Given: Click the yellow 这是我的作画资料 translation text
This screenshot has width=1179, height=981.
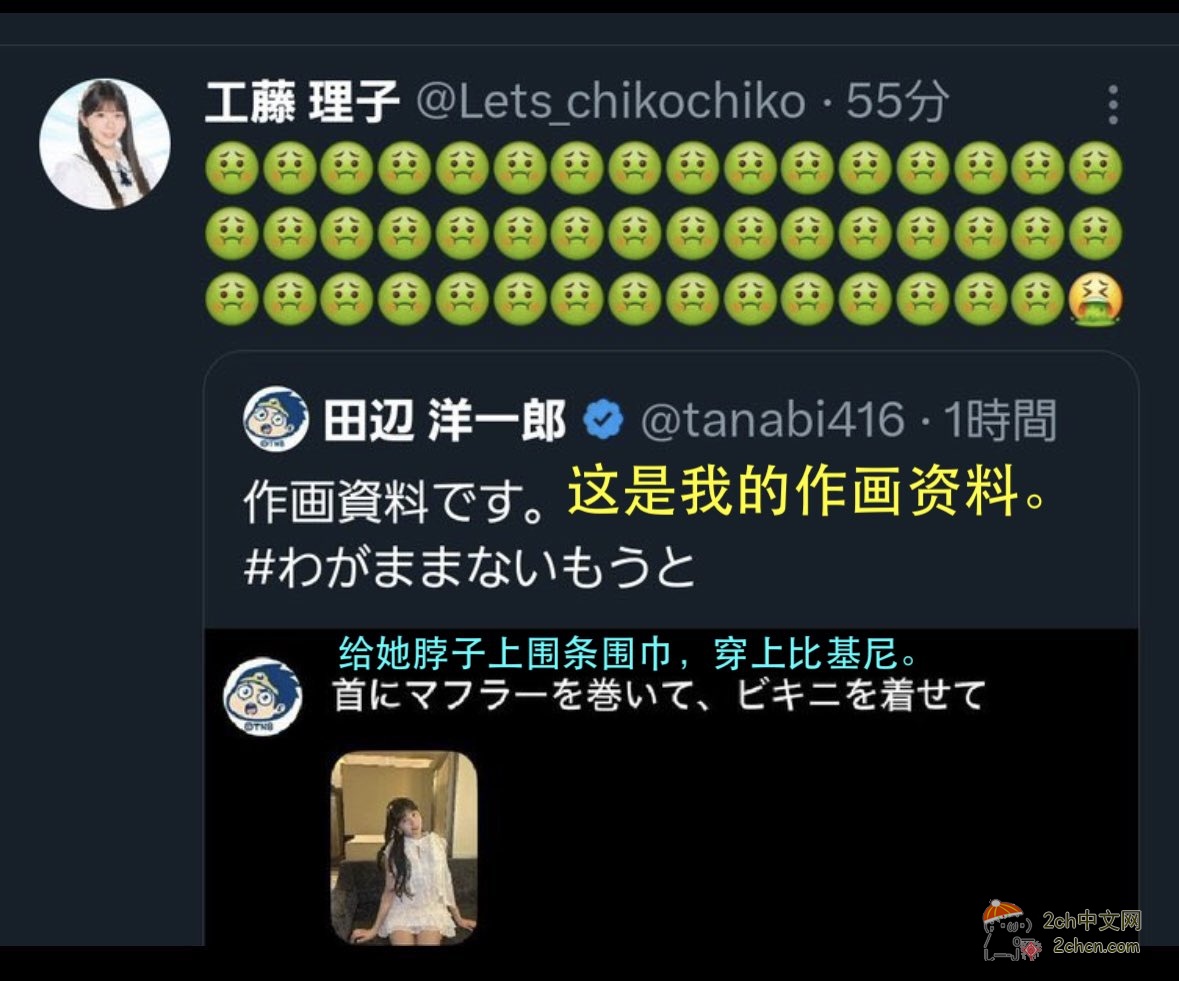Looking at the screenshot, I should tap(807, 492).
